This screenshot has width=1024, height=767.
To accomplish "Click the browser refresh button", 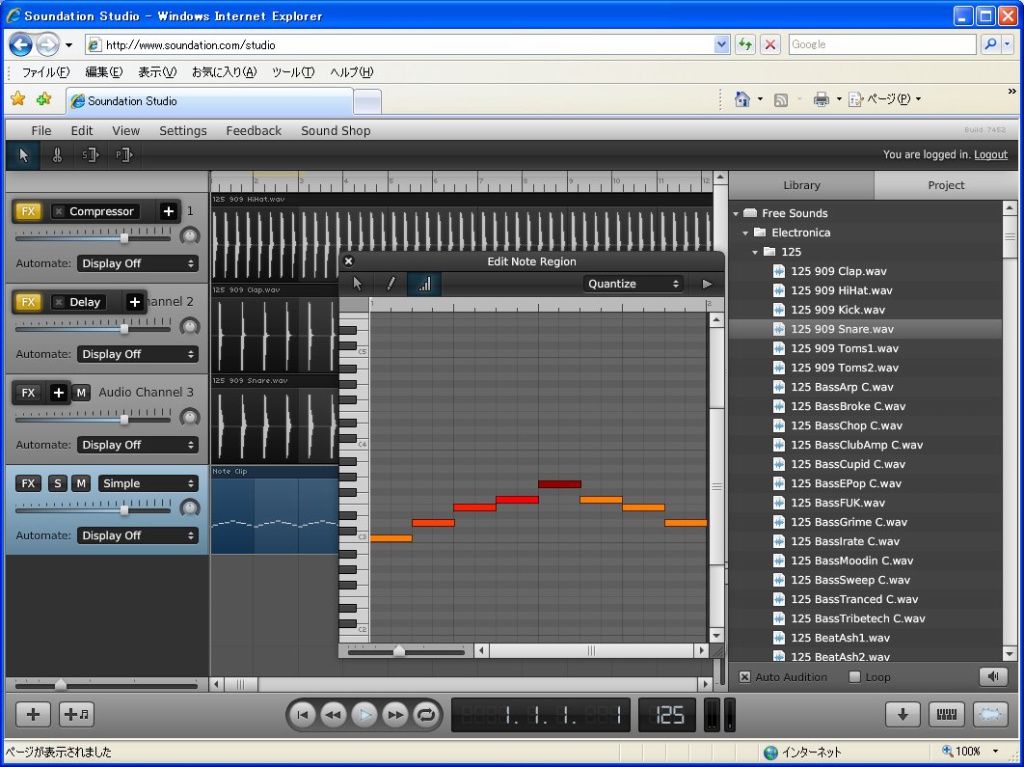I will (744, 44).
